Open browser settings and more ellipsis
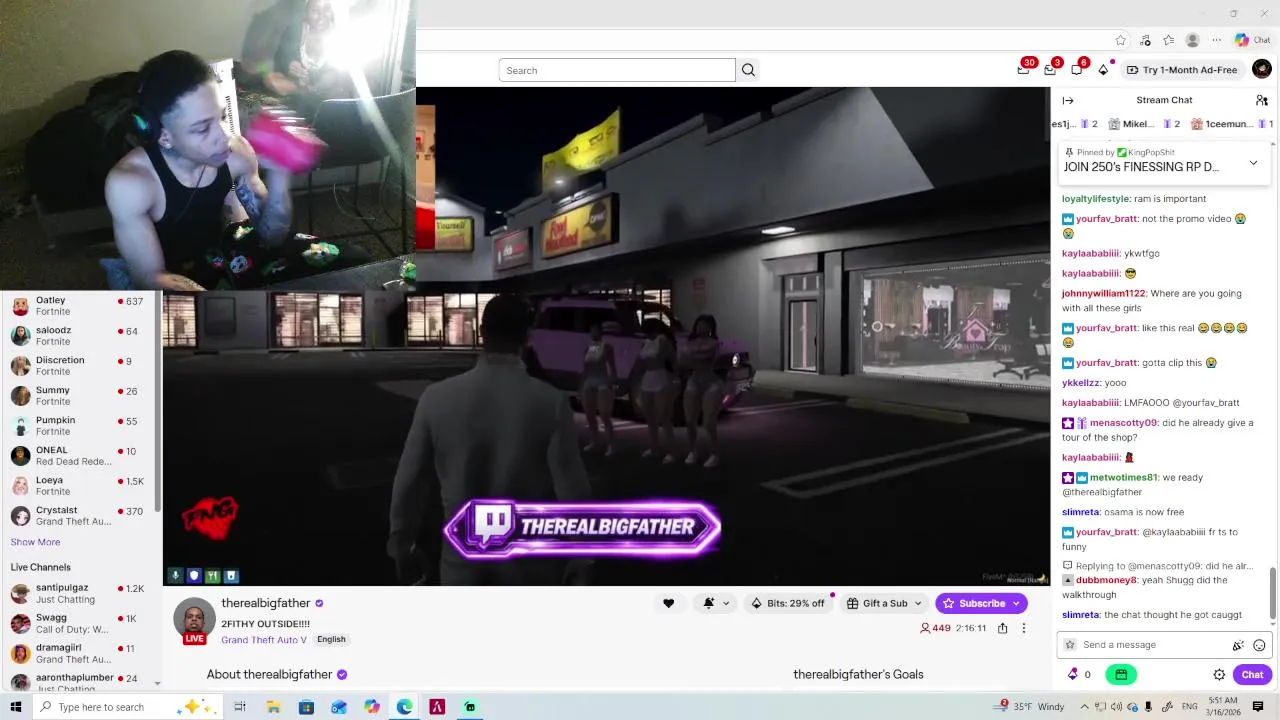Viewport: 1280px width, 720px height. tap(1216, 40)
